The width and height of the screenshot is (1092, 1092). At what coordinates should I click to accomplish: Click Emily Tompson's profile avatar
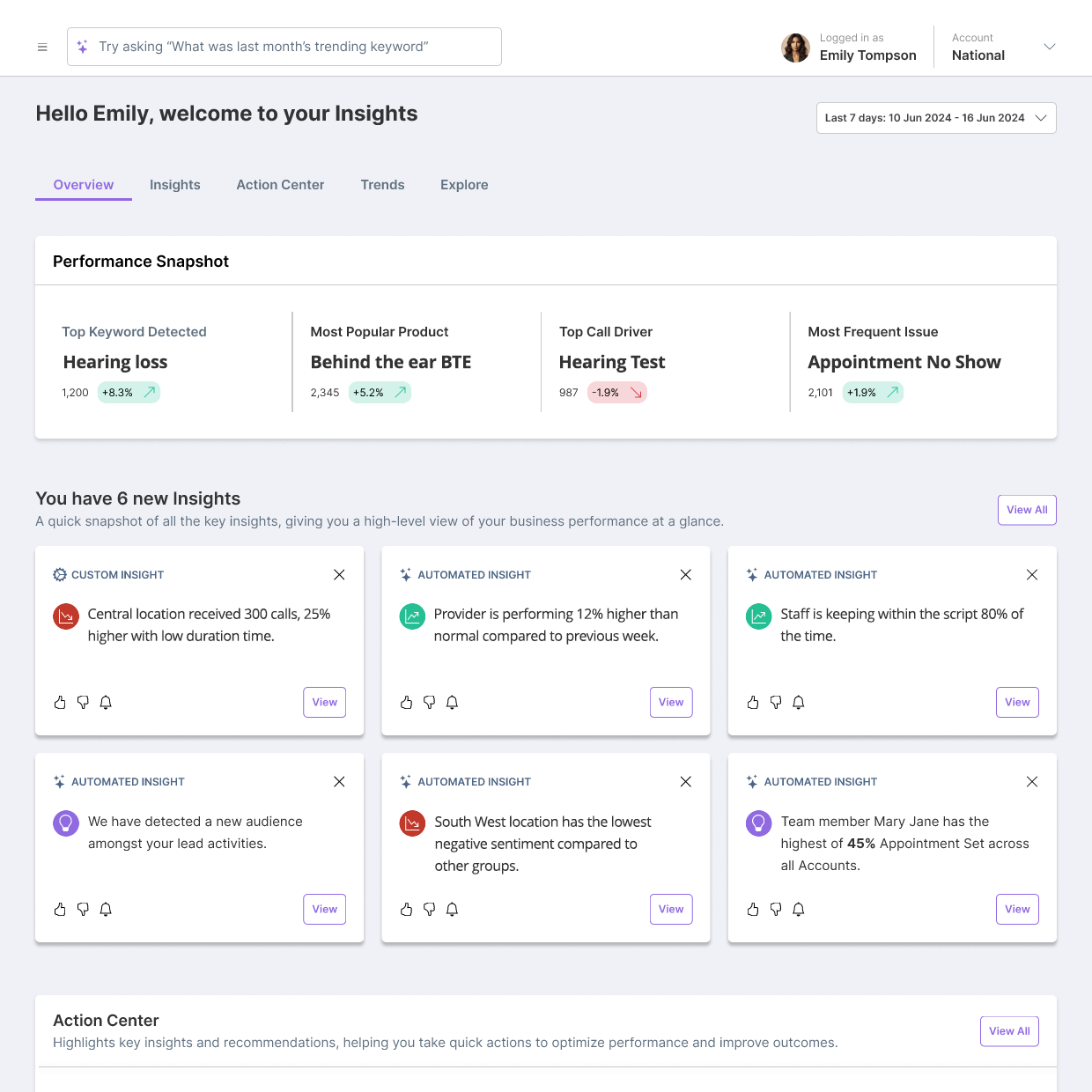795,48
